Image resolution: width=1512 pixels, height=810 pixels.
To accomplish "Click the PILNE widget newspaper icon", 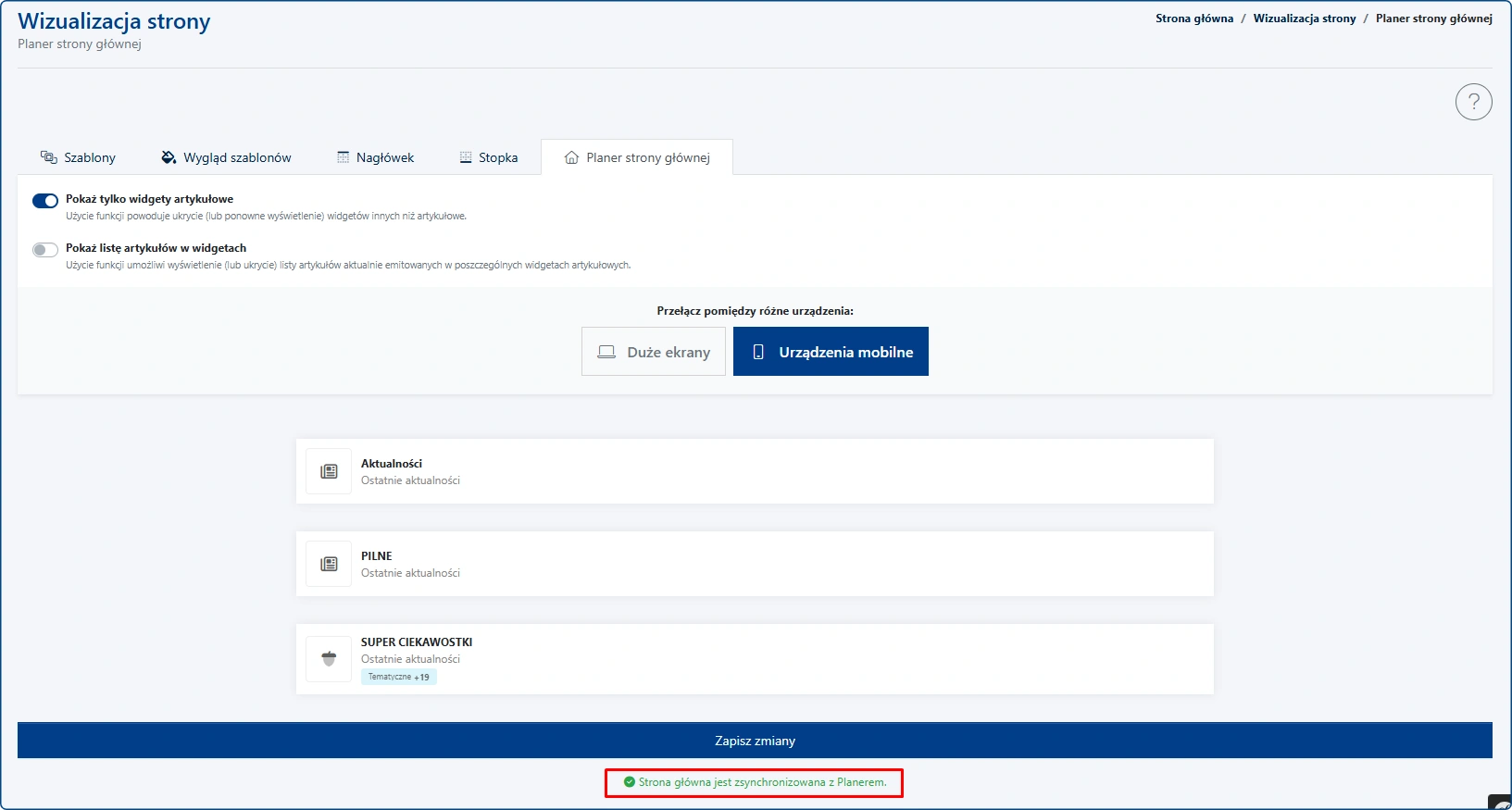I will click(x=329, y=564).
